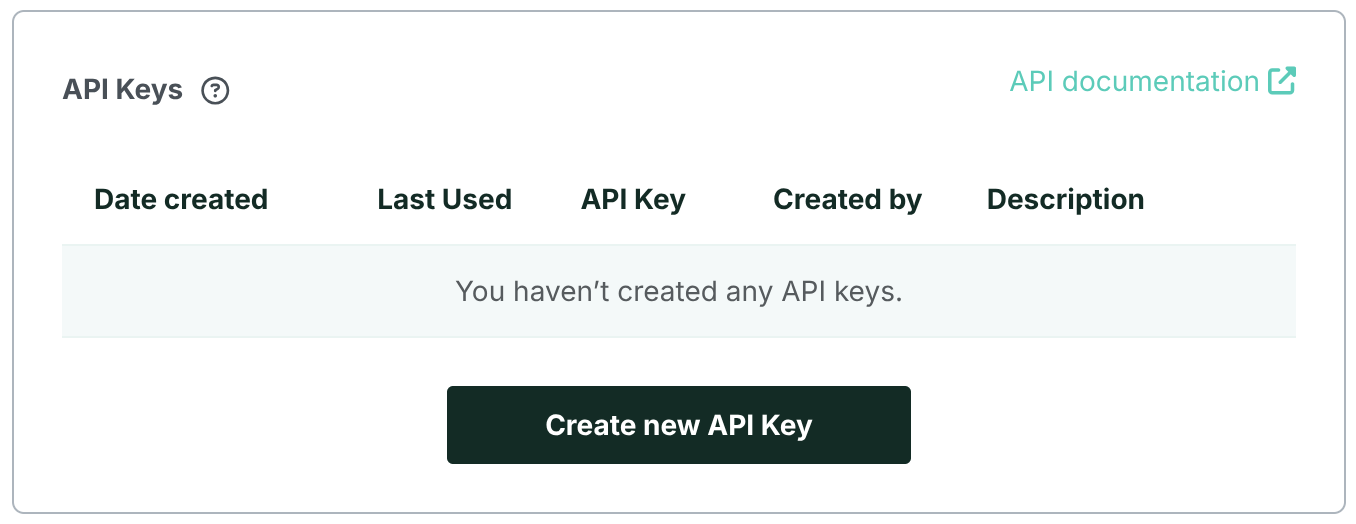Choose the Created by column header
Viewport: 1356px width, 524px height.
pos(847,200)
